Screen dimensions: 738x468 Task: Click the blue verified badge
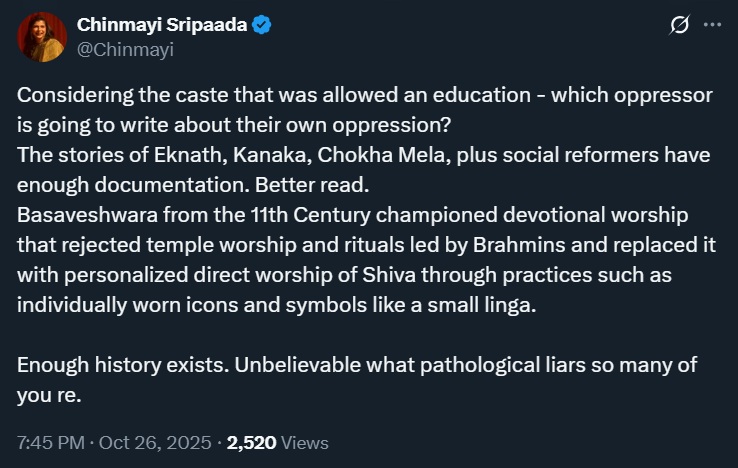[262, 26]
